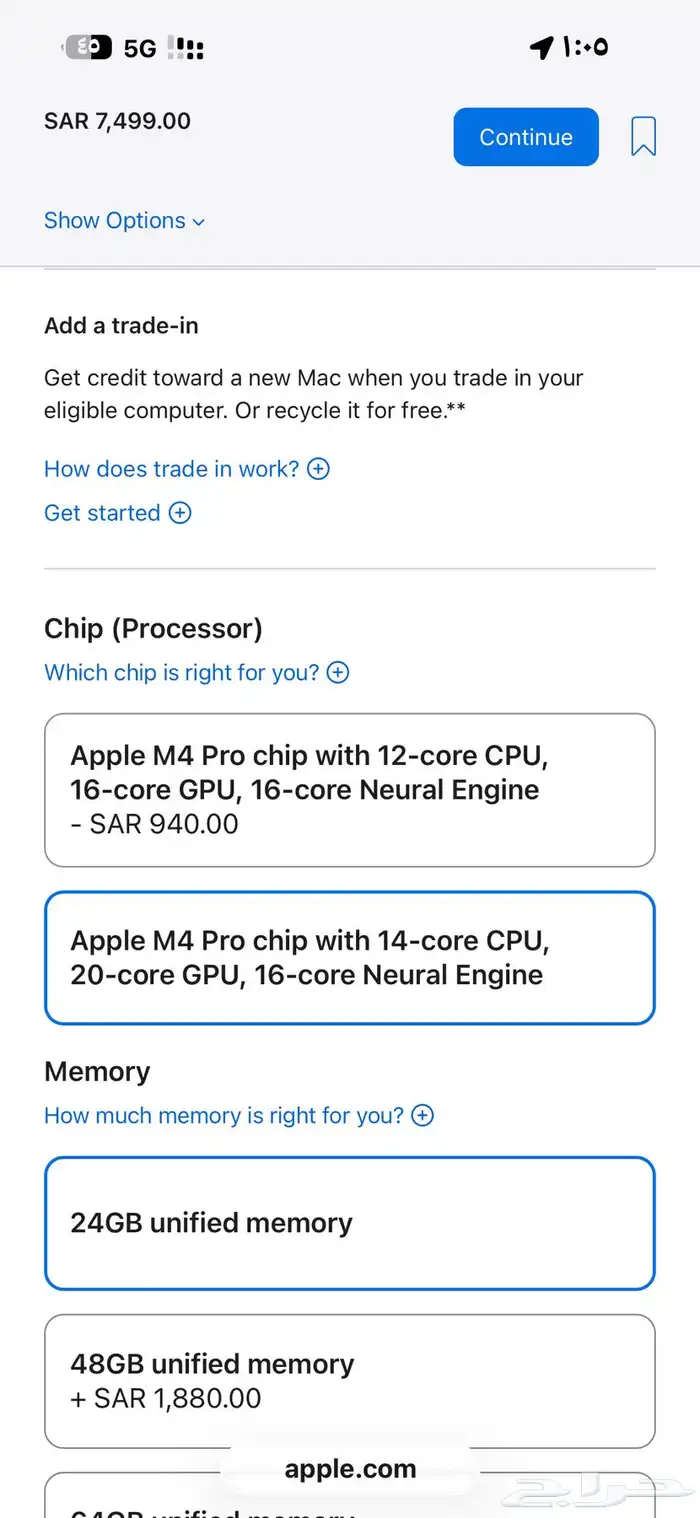The height and width of the screenshot is (1518, 700).
Task: Tap the chevron next to Show Options
Action: pos(198,222)
